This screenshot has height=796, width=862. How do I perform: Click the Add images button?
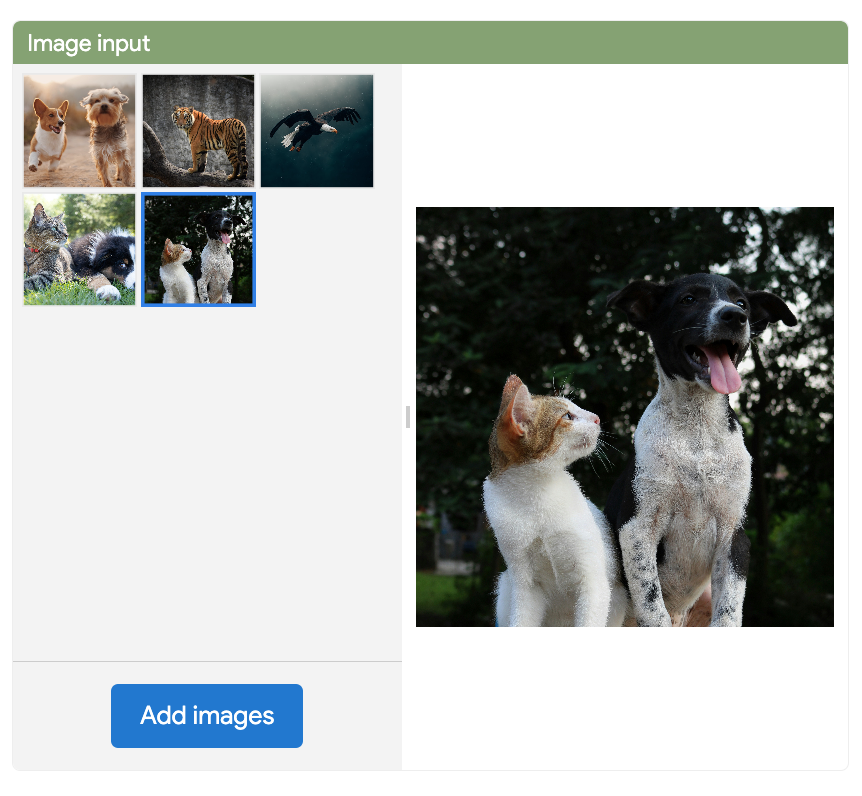click(207, 715)
